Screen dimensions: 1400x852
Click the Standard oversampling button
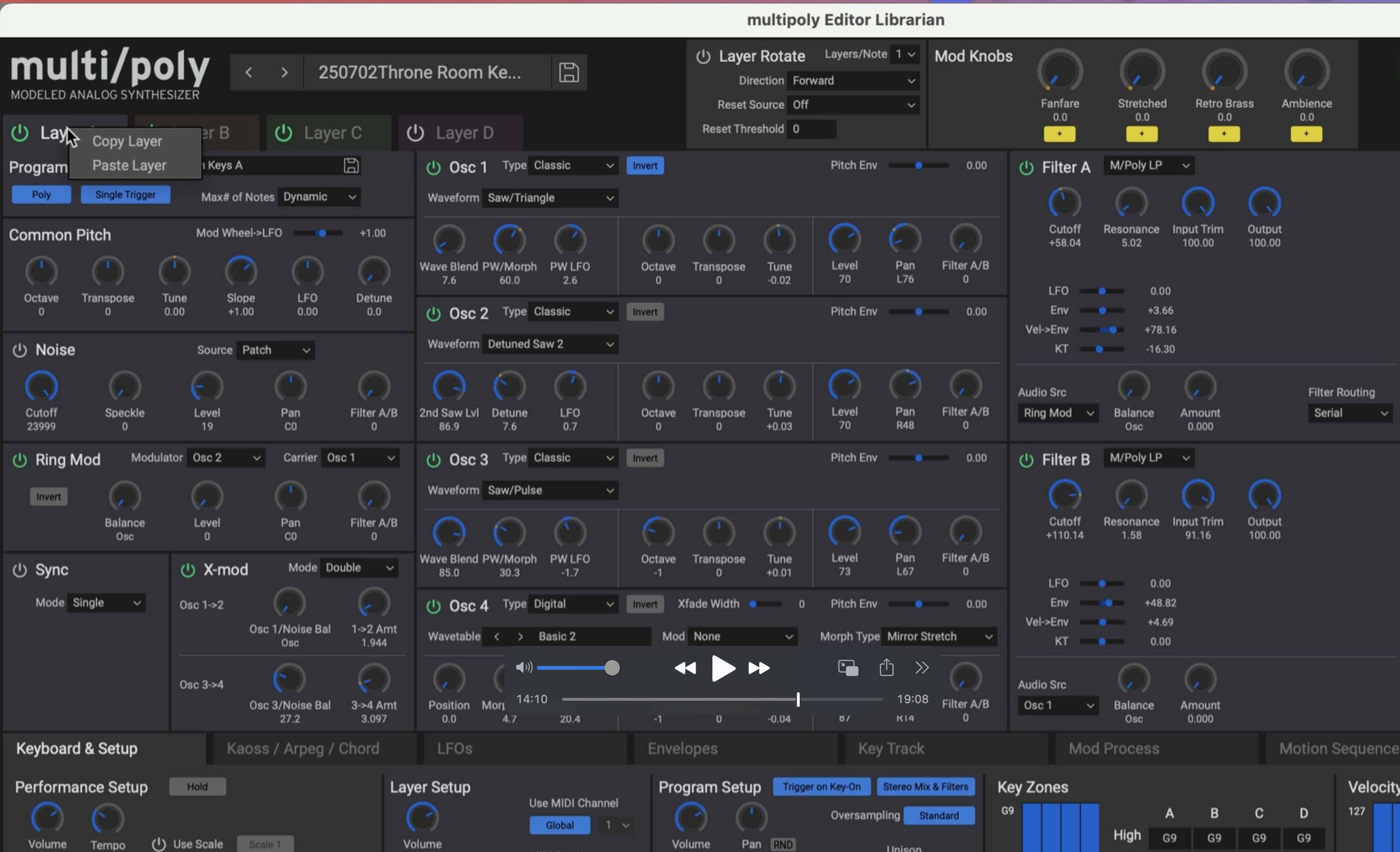(x=939, y=816)
